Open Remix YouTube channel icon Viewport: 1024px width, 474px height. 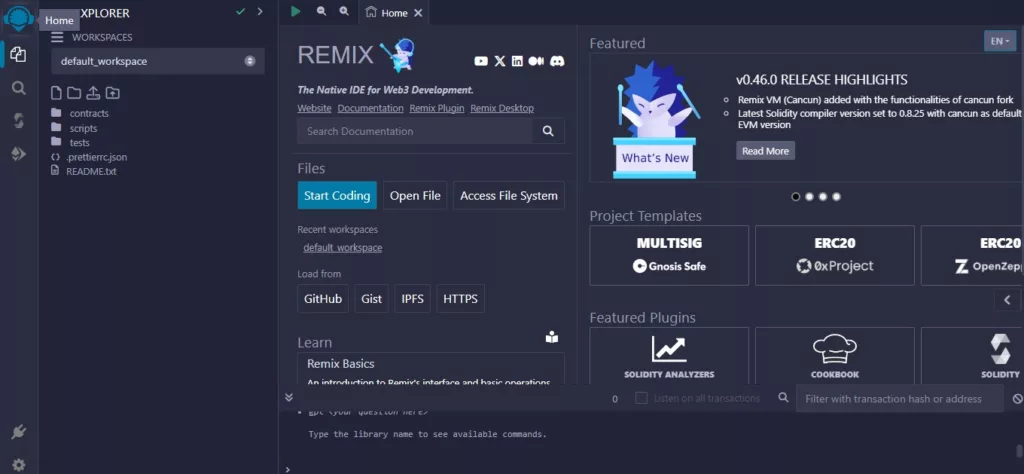coord(481,61)
